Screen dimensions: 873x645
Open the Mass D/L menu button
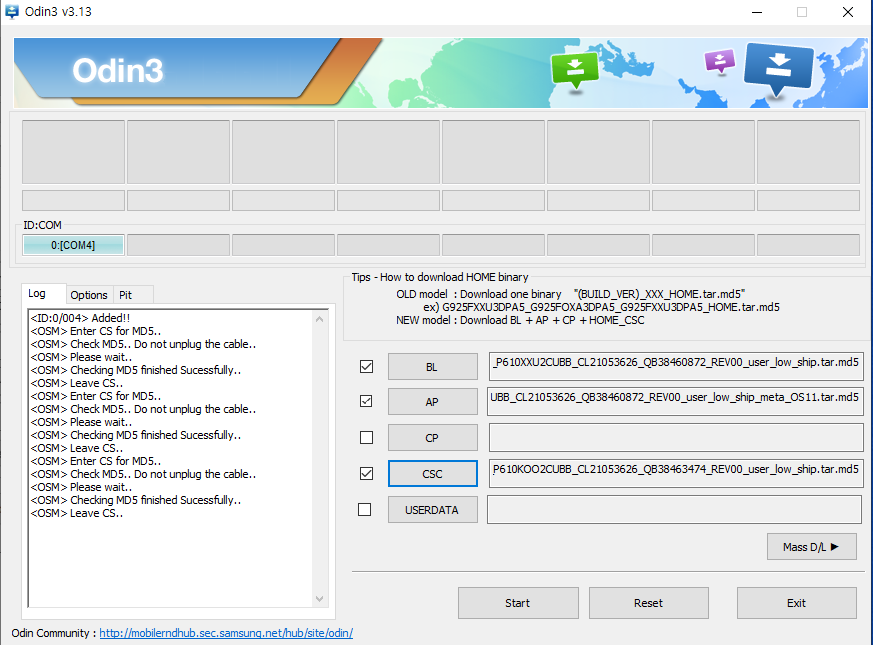(811, 547)
